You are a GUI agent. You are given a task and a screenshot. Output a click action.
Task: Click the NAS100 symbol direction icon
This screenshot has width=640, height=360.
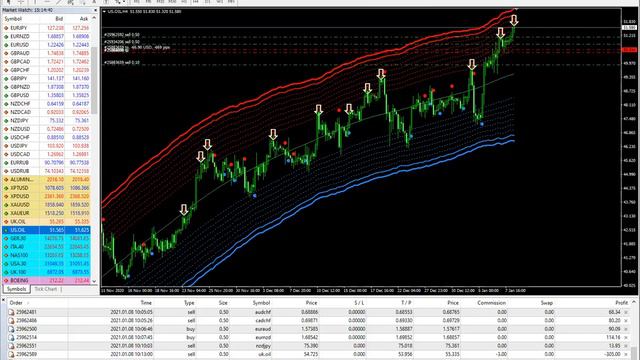(6, 256)
